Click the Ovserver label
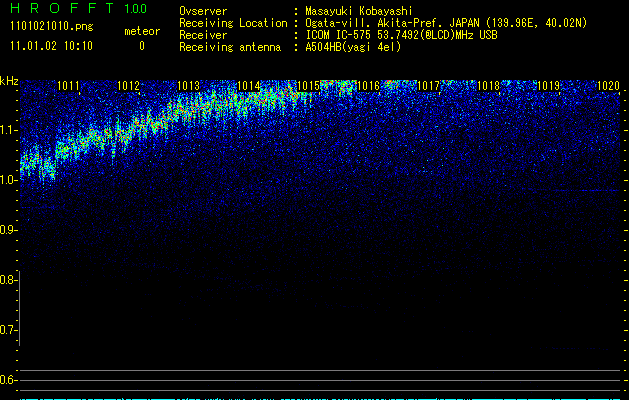The width and height of the screenshot is (629, 400). [x=203, y=11]
